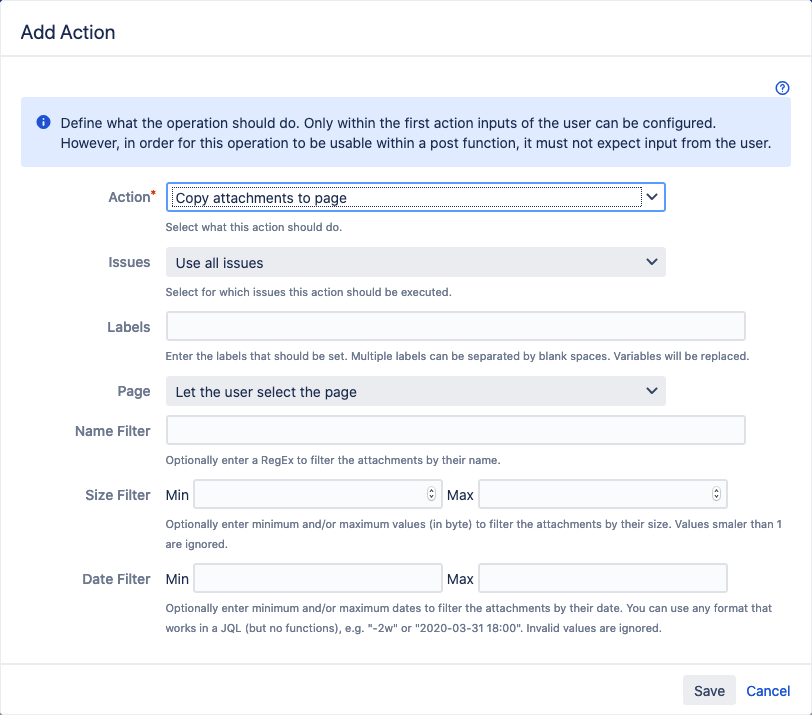Image resolution: width=812 pixels, height=715 pixels.
Task: Open 'Let the user select the page' dropdown
Action: click(x=415, y=391)
